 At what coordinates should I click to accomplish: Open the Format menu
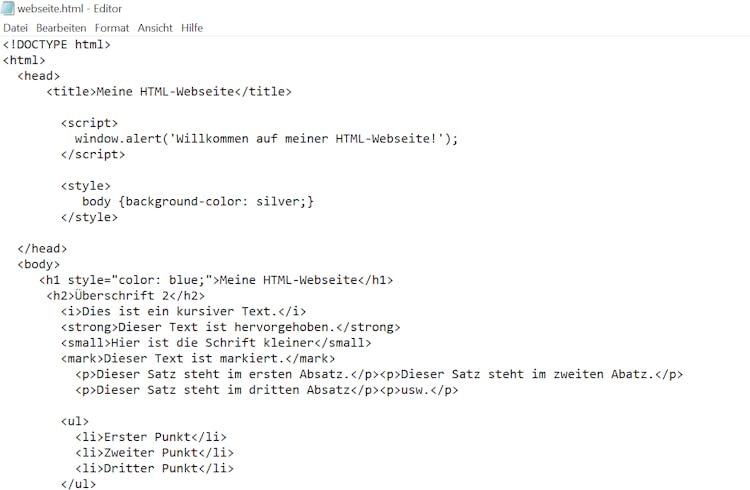tap(112, 28)
